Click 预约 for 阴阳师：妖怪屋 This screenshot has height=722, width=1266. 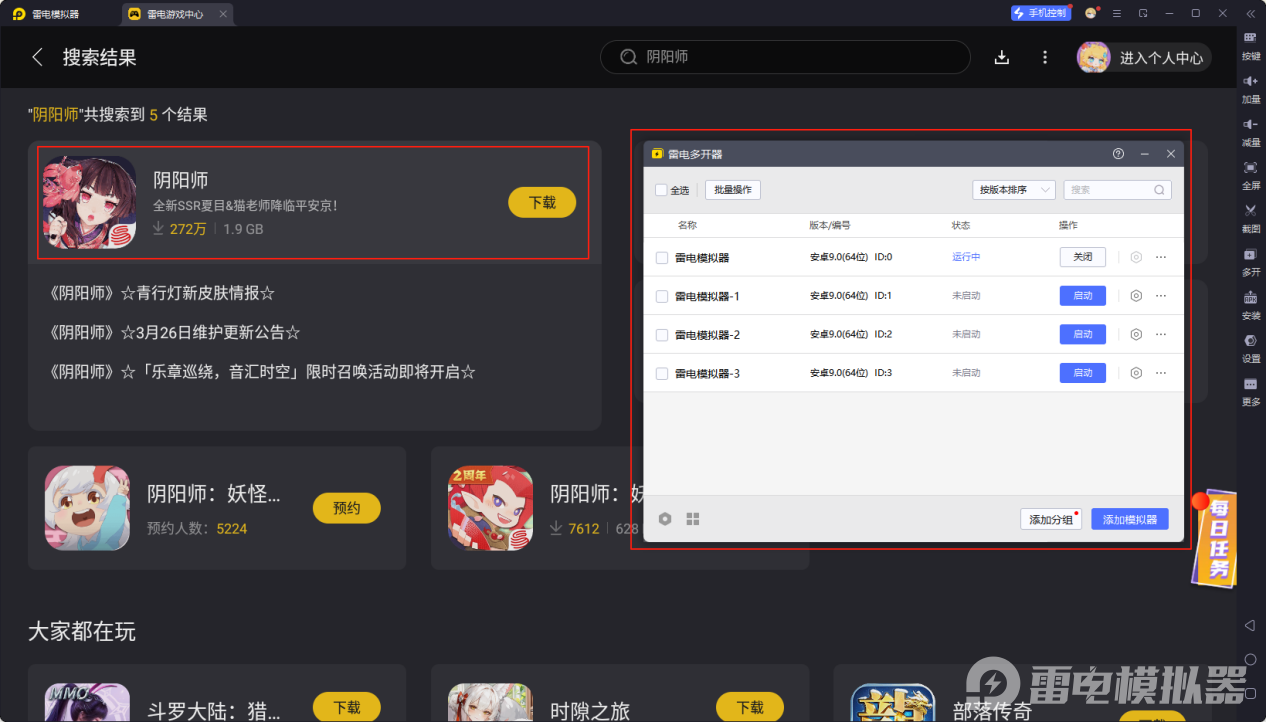(346, 508)
